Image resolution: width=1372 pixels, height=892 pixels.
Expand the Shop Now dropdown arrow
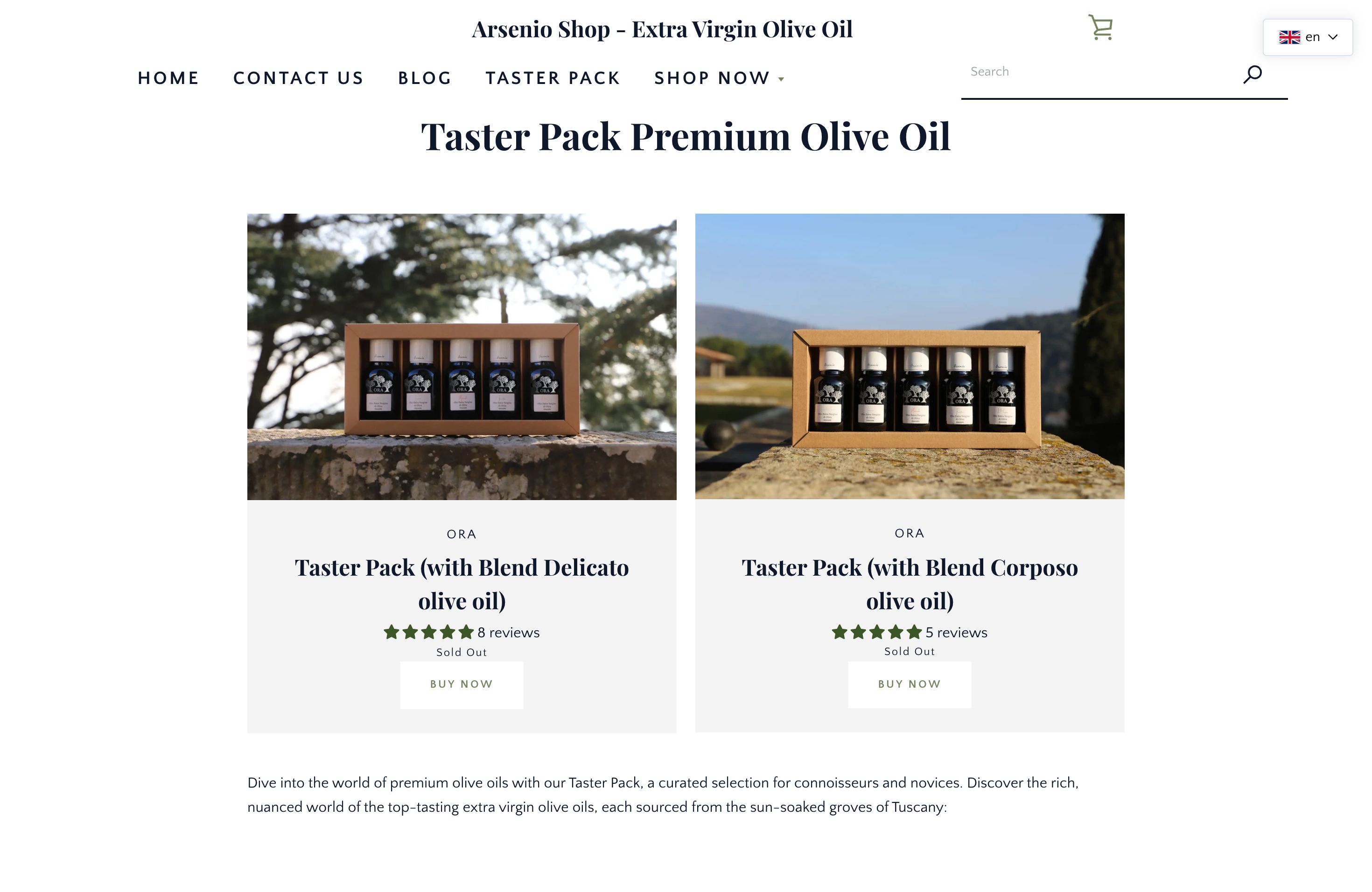(781, 79)
